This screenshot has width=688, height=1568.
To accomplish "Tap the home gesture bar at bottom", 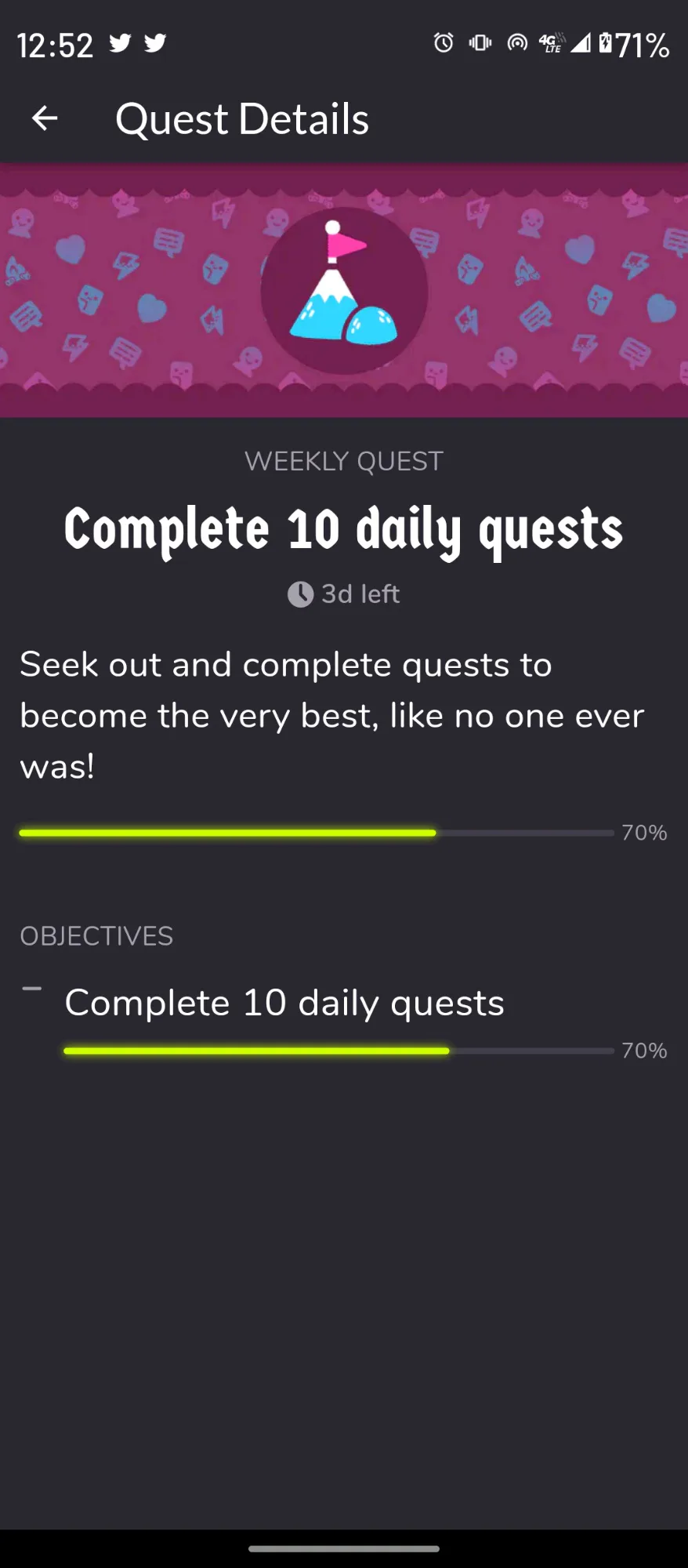I will click(344, 1548).
